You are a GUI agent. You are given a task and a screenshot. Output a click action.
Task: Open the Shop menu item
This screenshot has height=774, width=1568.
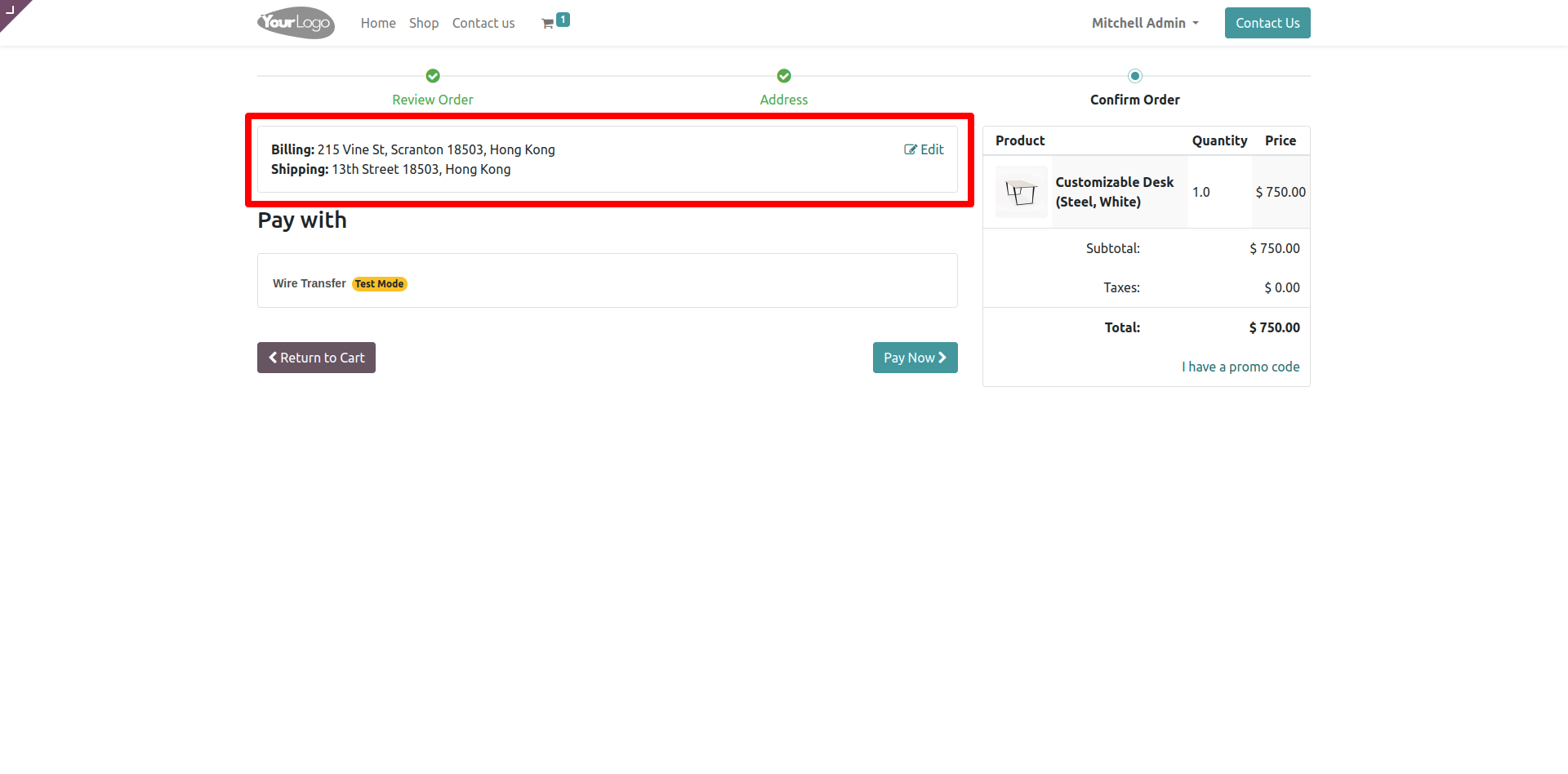(x=424, y=23)
